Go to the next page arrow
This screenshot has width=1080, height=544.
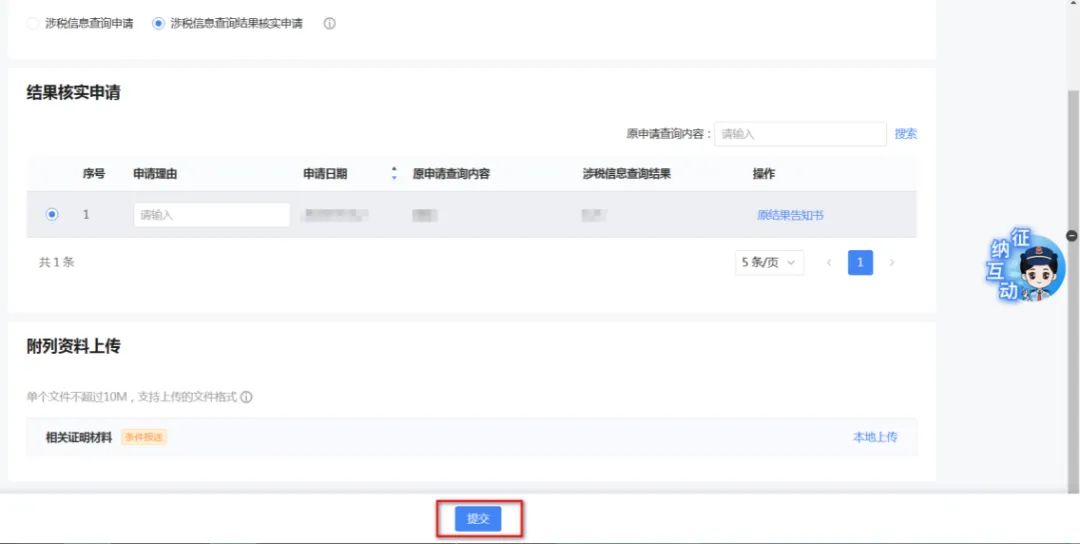[891, 263]
